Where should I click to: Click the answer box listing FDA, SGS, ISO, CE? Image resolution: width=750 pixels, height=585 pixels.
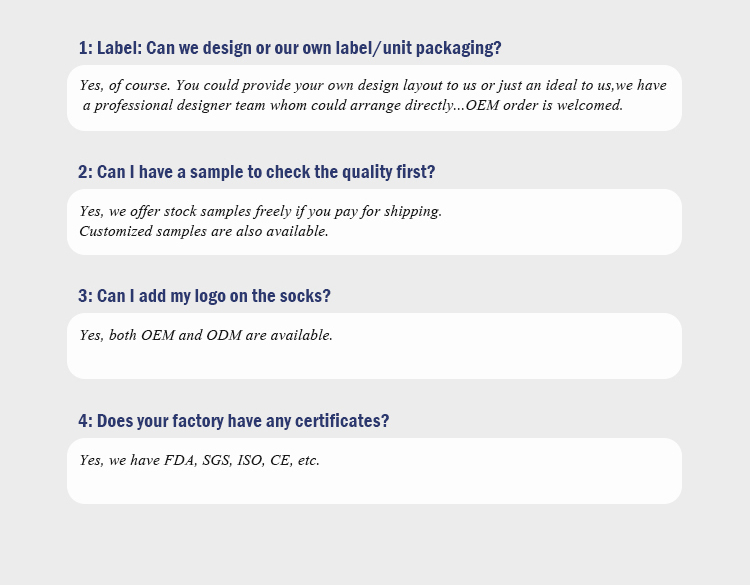click(374, 471)
